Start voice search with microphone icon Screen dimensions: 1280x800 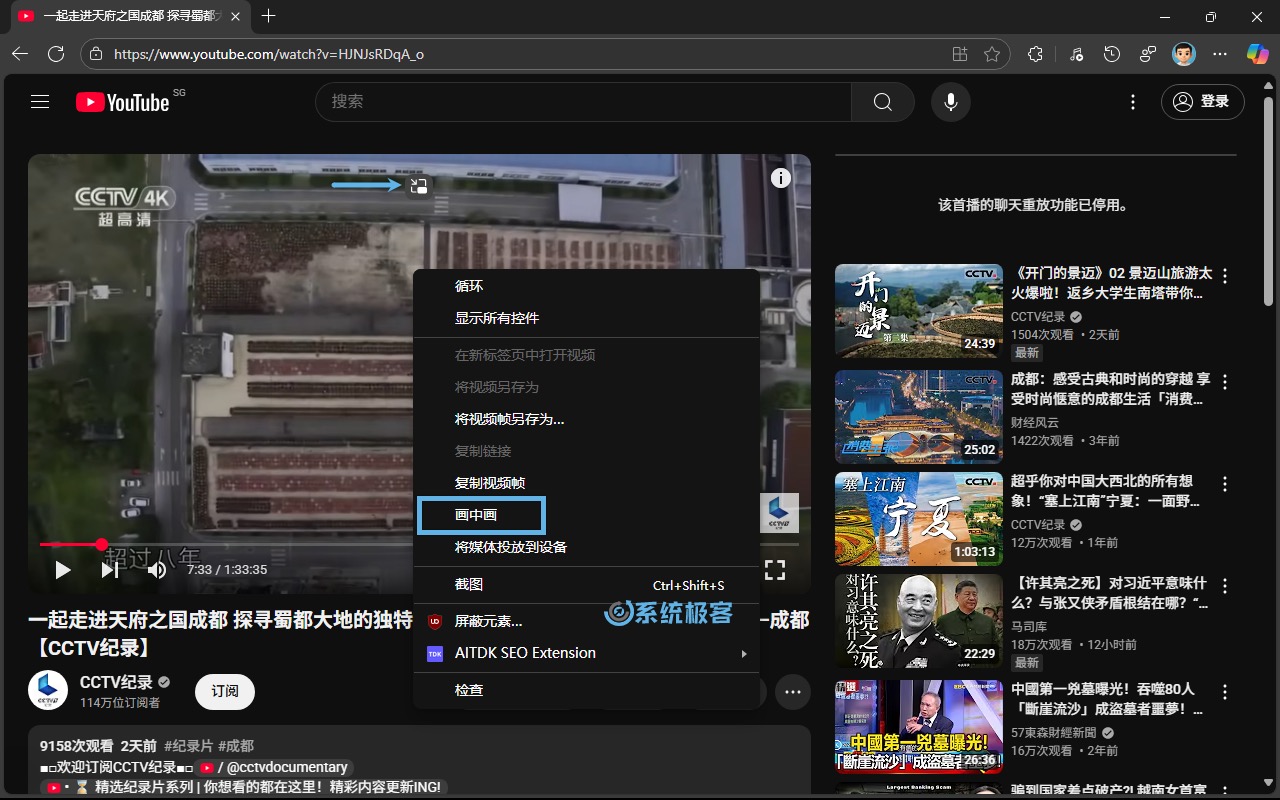tap(951, 102)
